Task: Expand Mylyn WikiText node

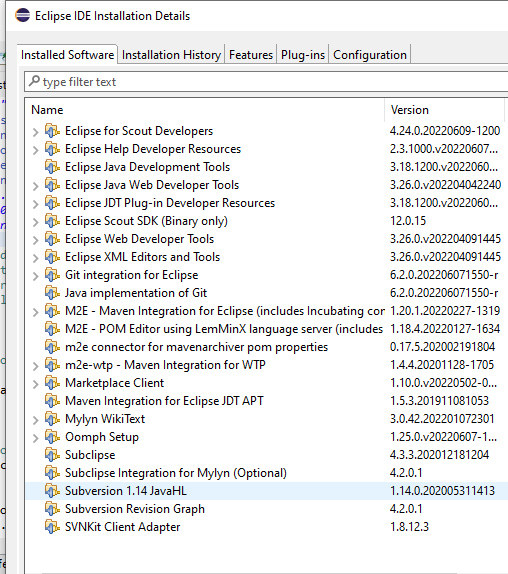Action: click(36, 420)
